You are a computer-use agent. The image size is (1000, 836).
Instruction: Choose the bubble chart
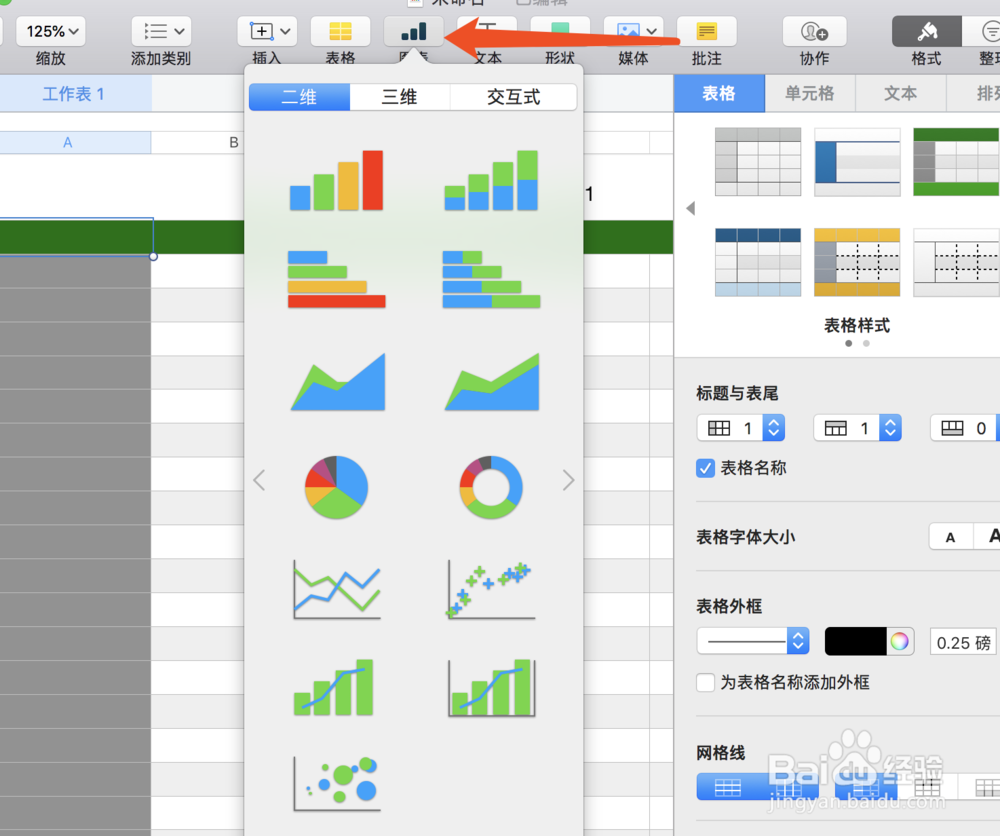[x=337, y=783]
